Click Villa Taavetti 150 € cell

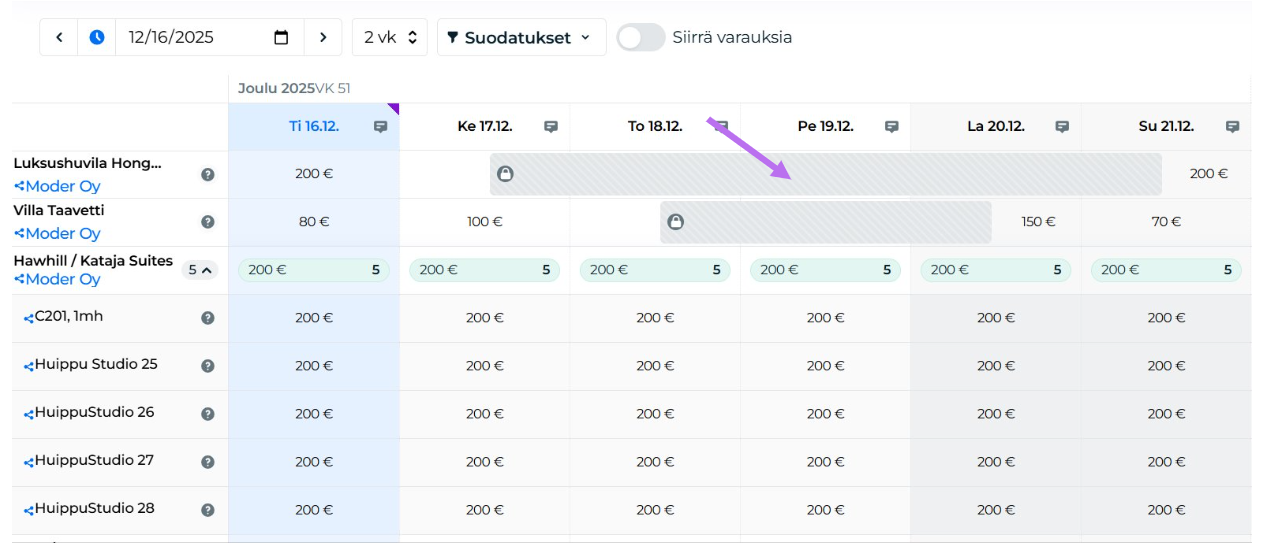1038,222
